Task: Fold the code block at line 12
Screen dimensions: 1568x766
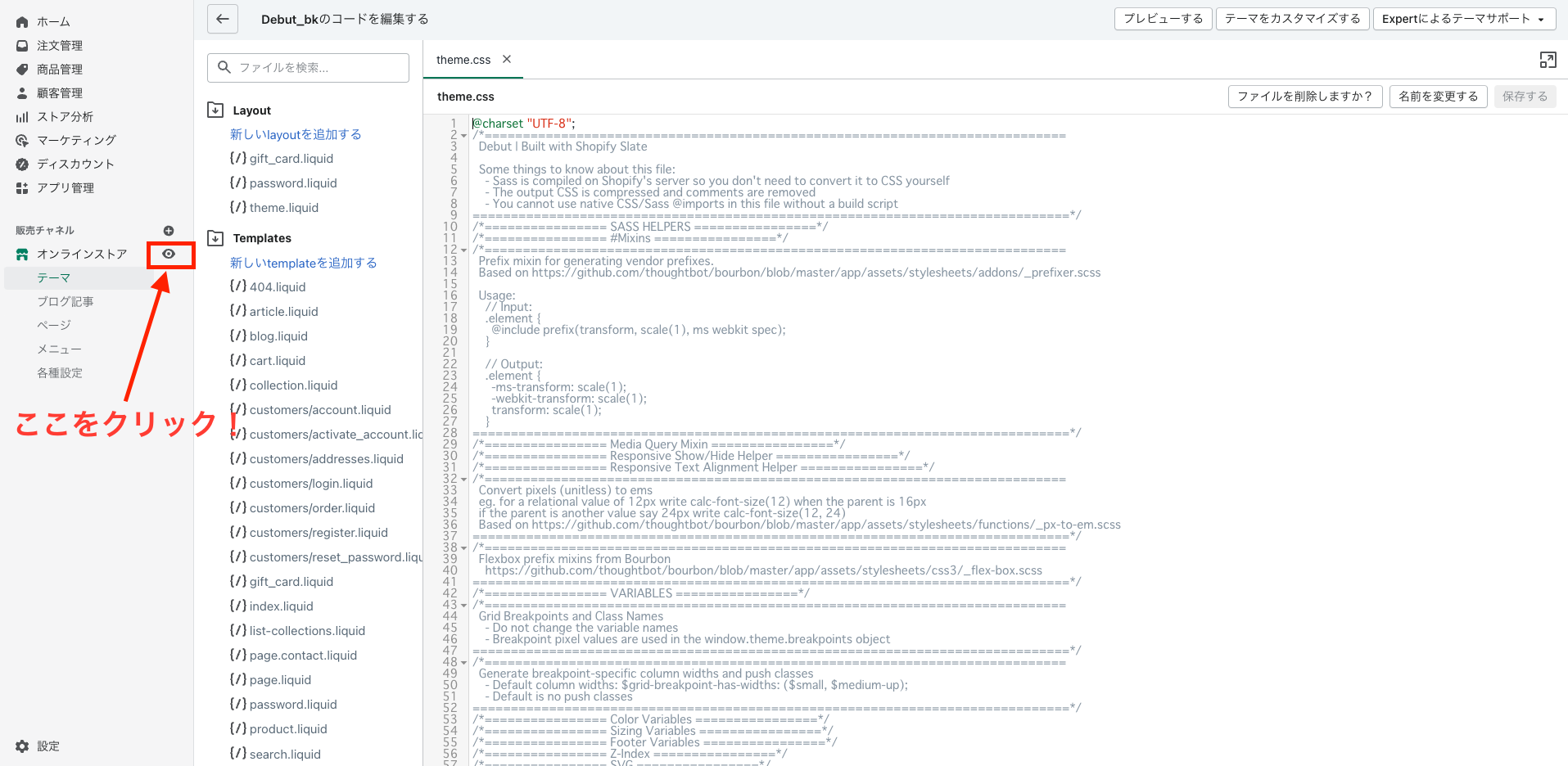Action: 464,250
